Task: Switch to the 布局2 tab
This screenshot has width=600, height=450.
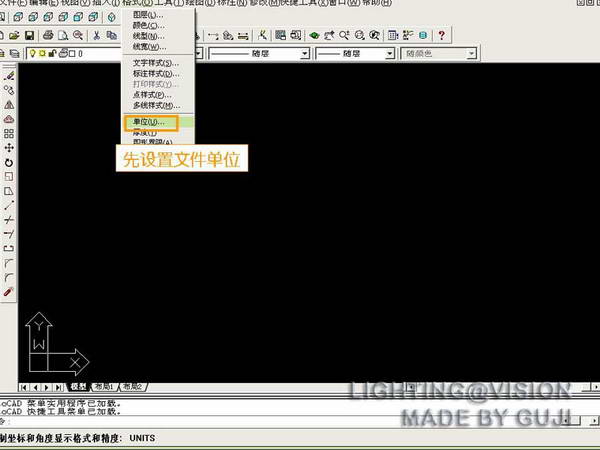Action: pyautogui.click(x=132, y=387)
